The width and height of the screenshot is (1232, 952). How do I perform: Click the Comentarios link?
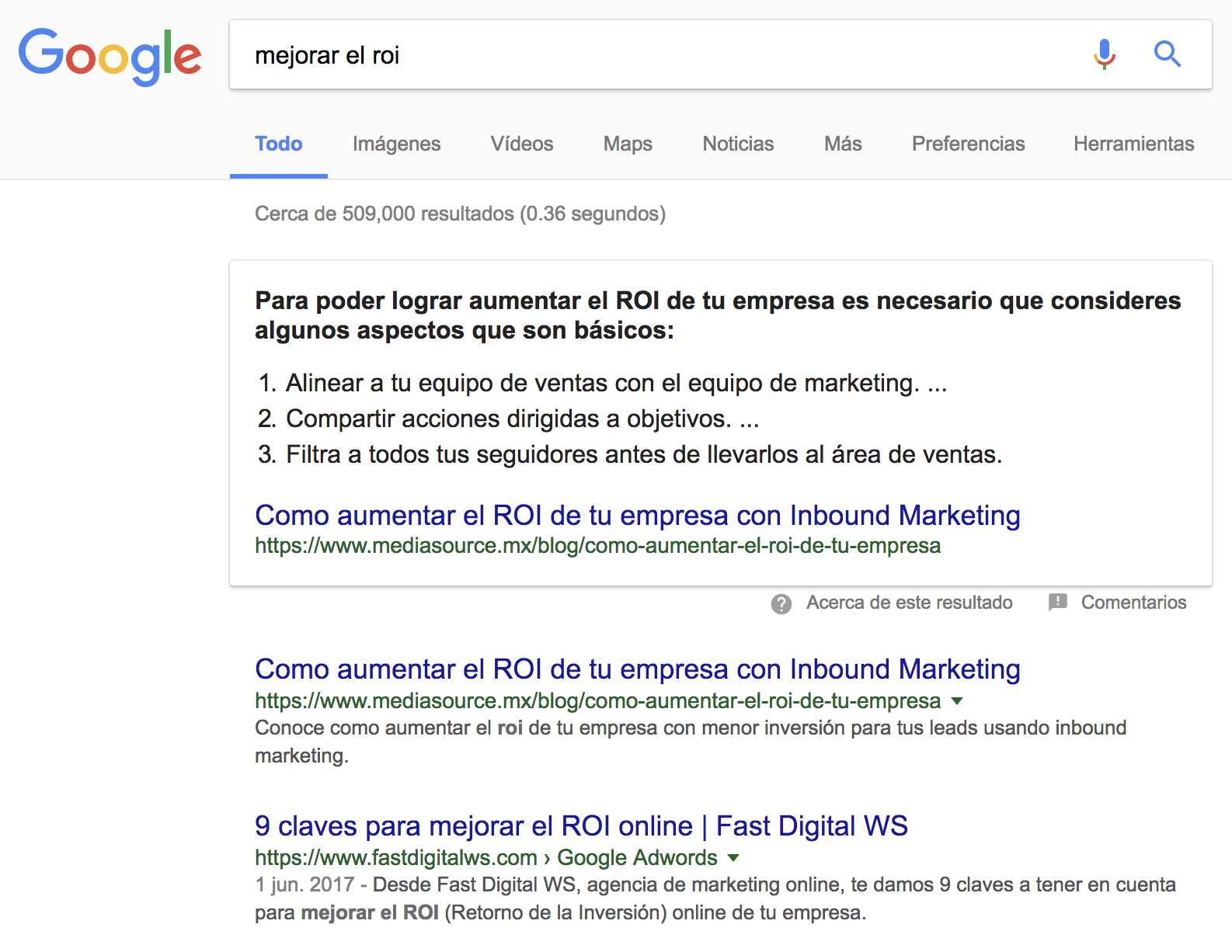[1133, 603]
